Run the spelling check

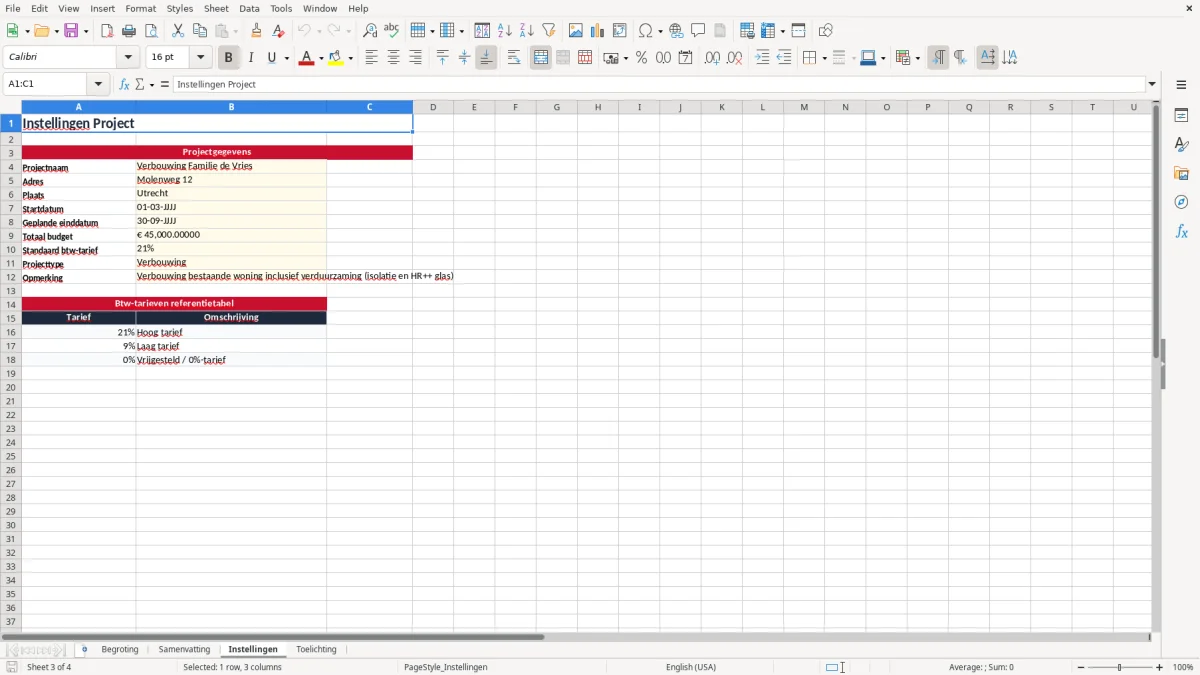392,31
